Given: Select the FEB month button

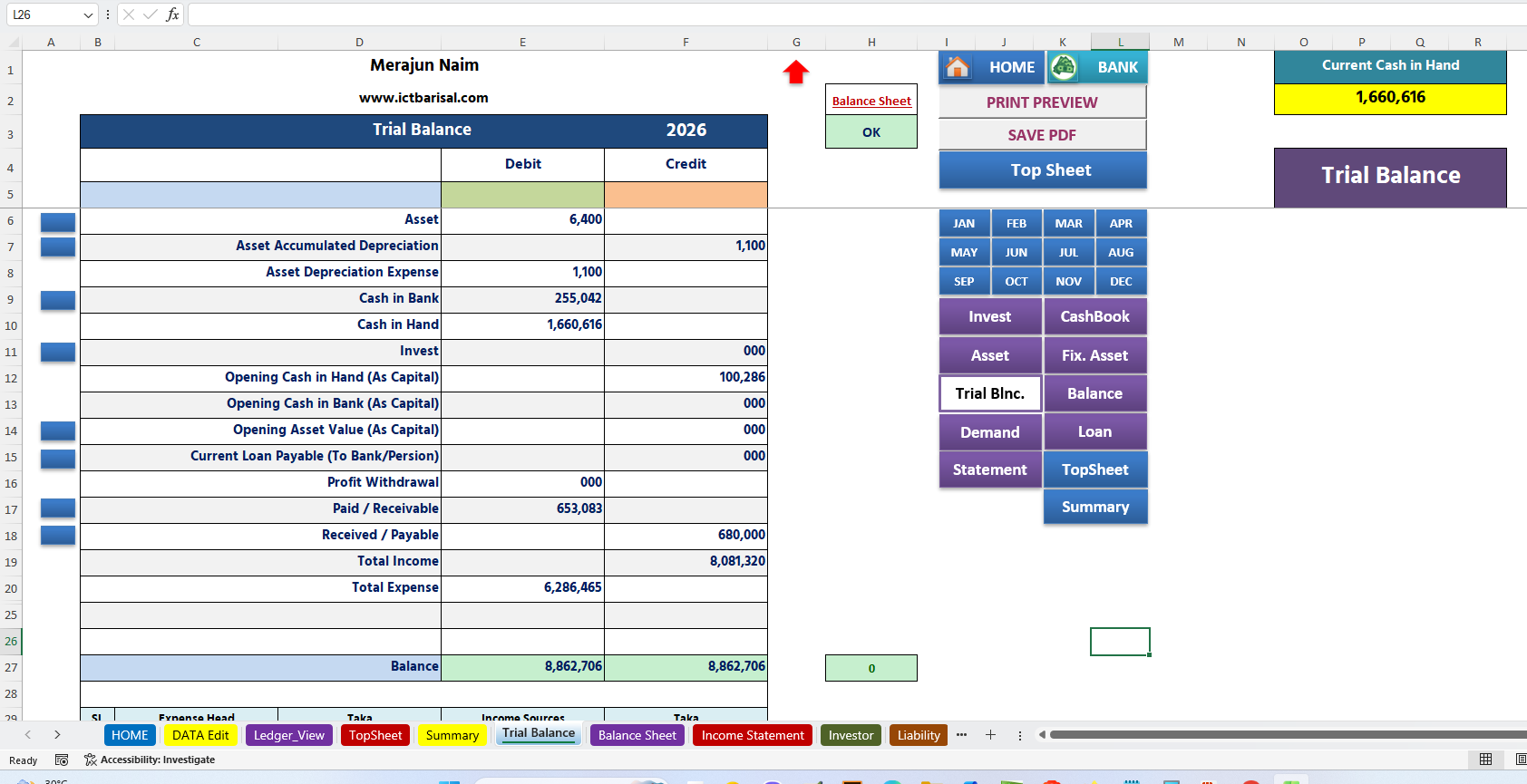Looking at the screenshot, I should click(1016, 224).
